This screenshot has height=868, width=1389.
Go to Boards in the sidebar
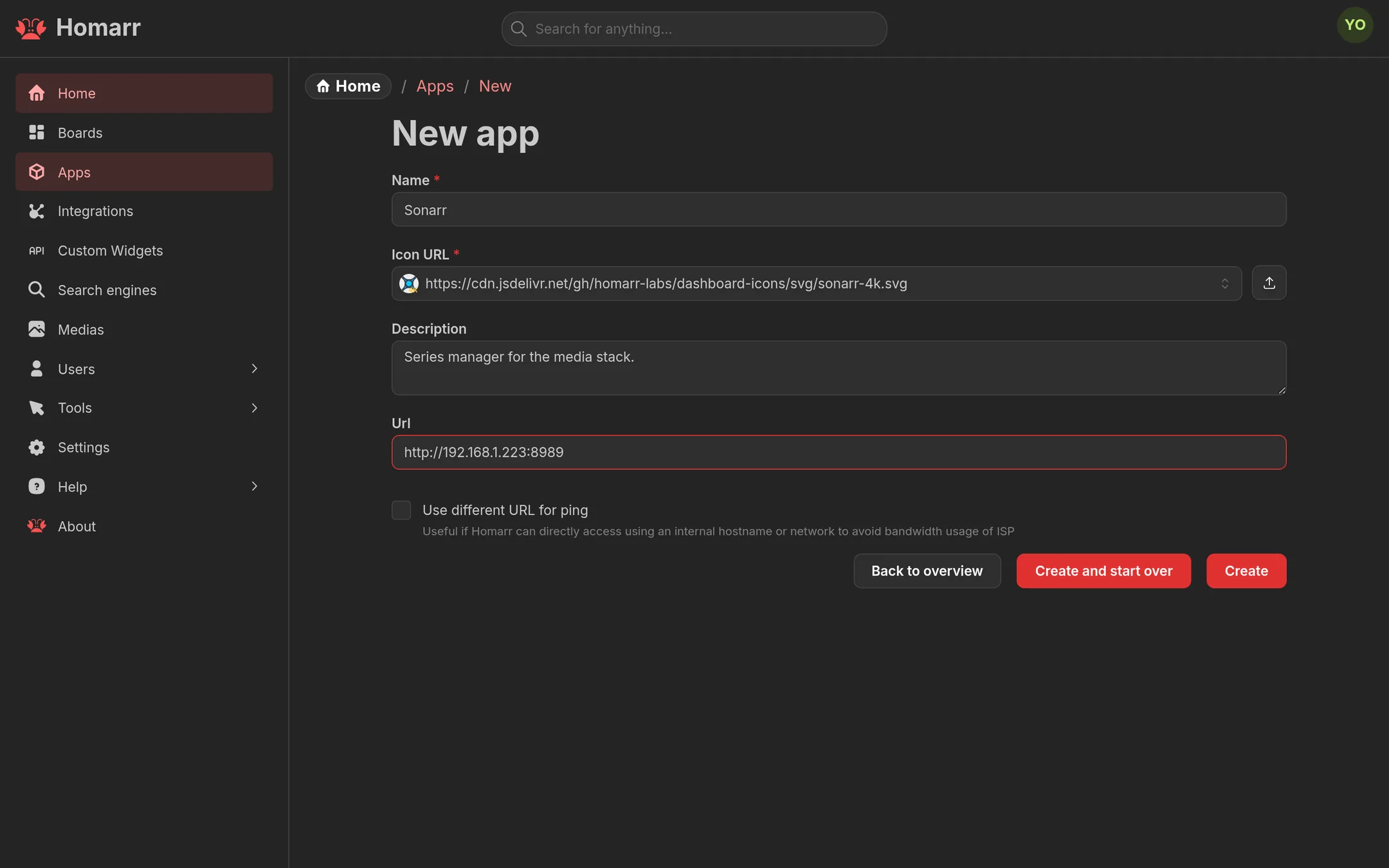[144, 132]
